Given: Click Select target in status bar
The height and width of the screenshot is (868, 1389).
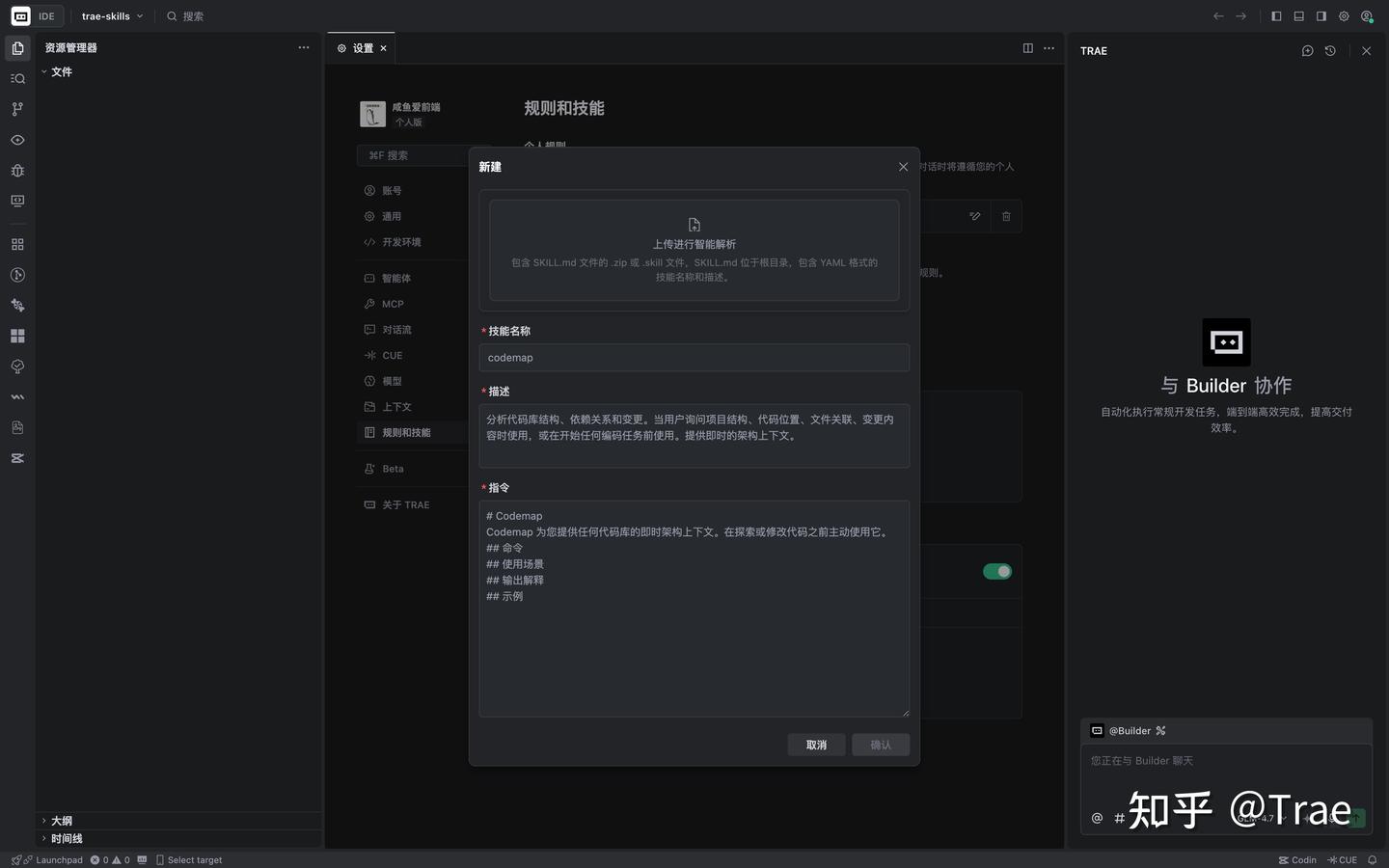Looking at the screenshot, I should (189, 860).
